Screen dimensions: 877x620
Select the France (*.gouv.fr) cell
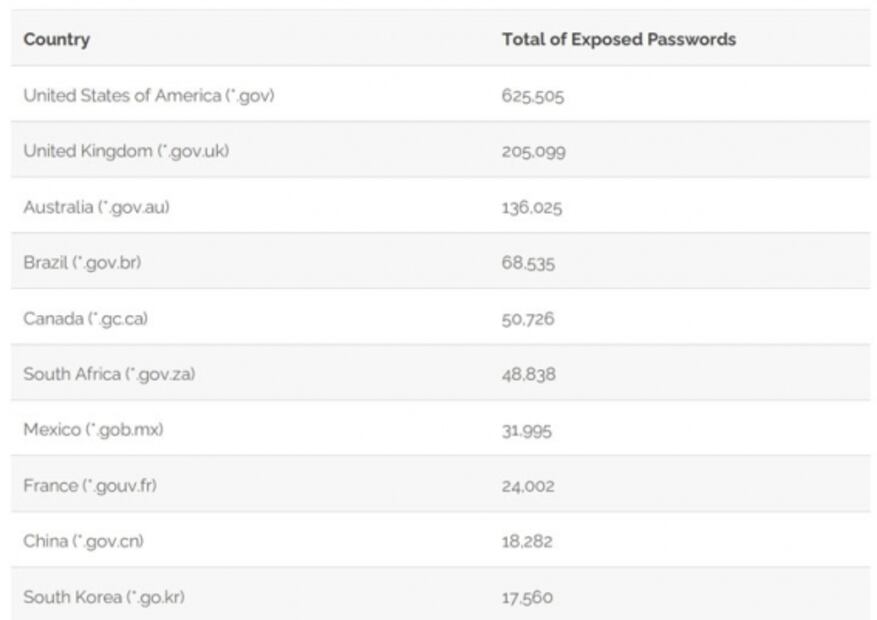pos(90,485)
